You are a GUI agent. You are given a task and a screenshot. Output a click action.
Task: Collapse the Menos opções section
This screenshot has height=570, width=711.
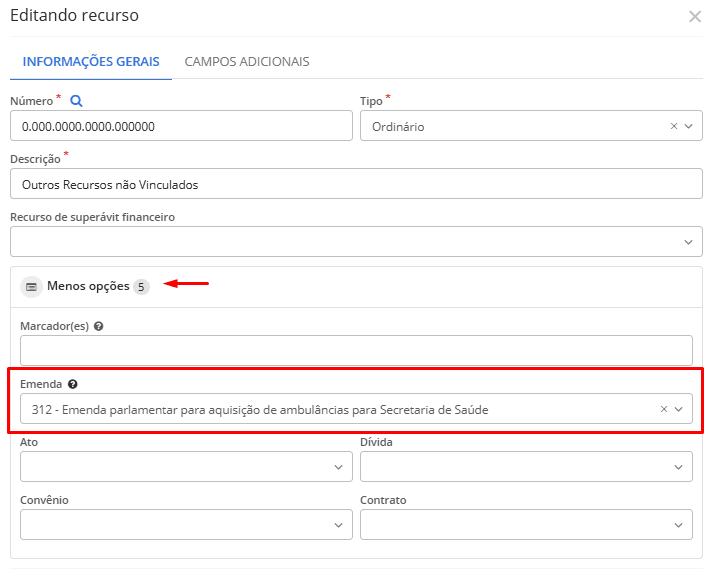[x=88, y=286]
